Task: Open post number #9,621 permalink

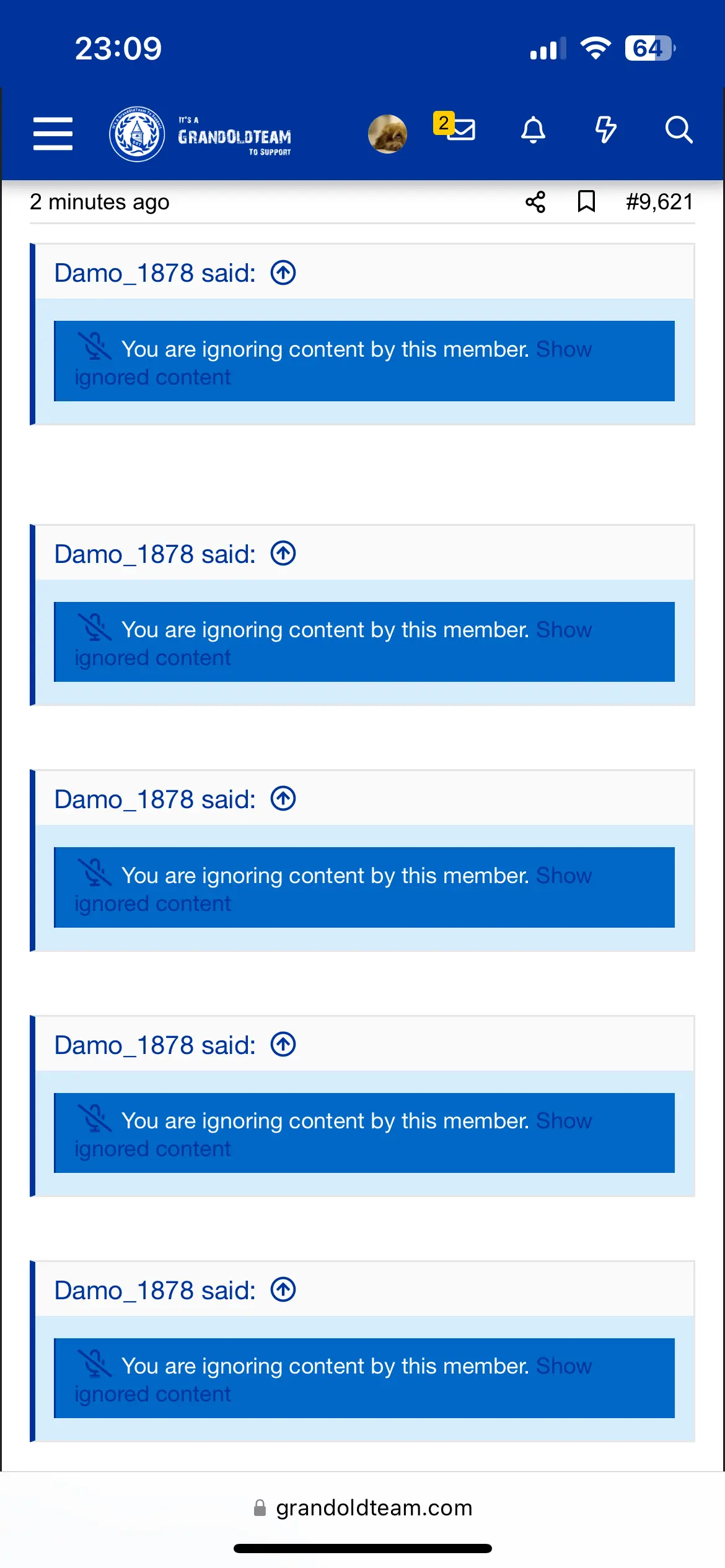Action: point(659,202)
